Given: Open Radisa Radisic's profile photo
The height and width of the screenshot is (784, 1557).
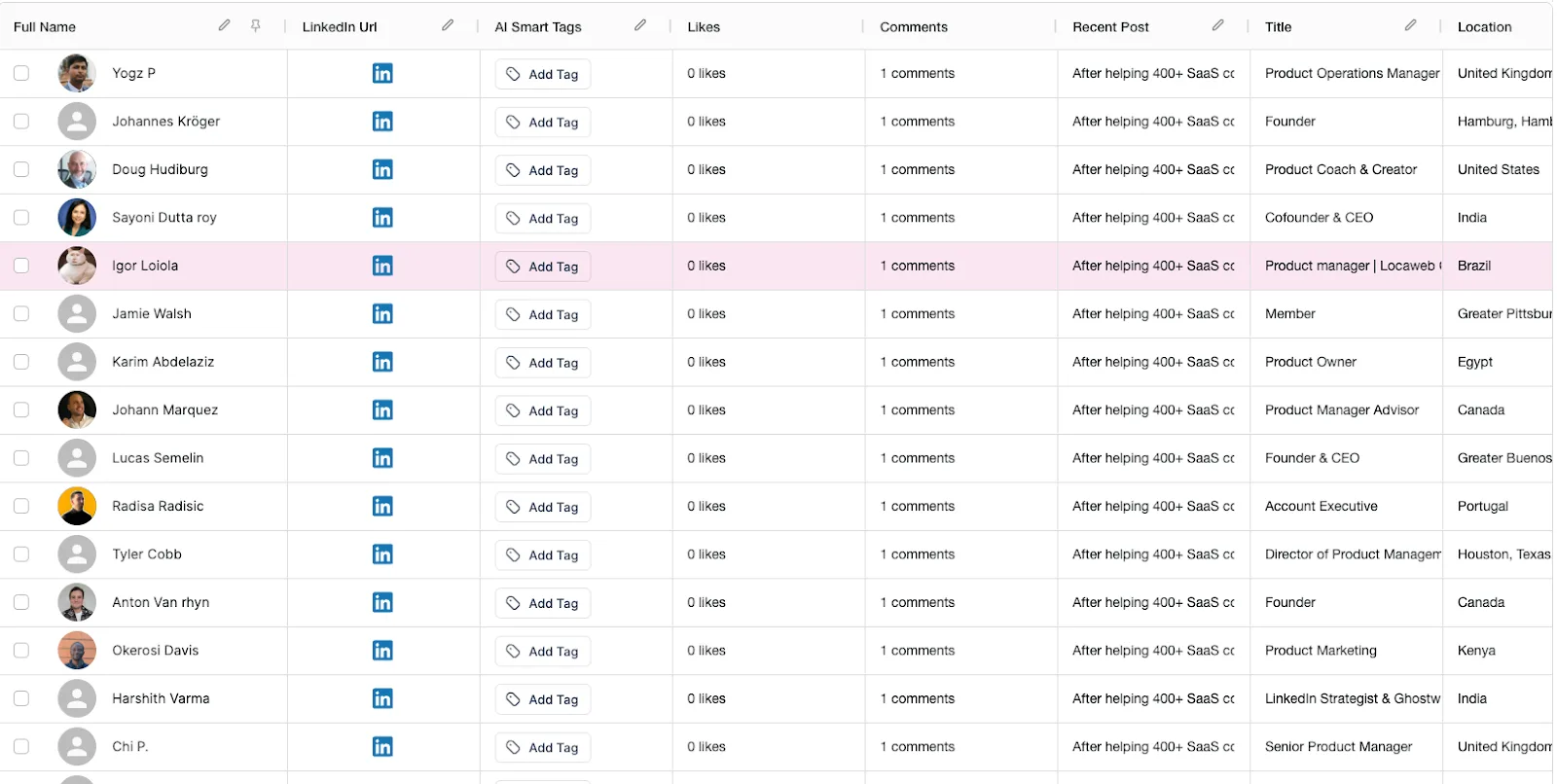Looking at the screenshot, I should pos(77,506).
